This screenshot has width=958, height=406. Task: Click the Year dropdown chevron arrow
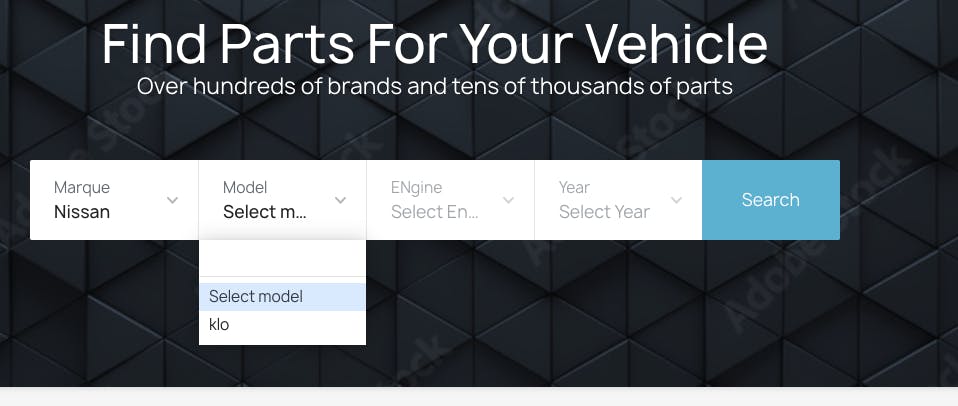tap(677, 200)
